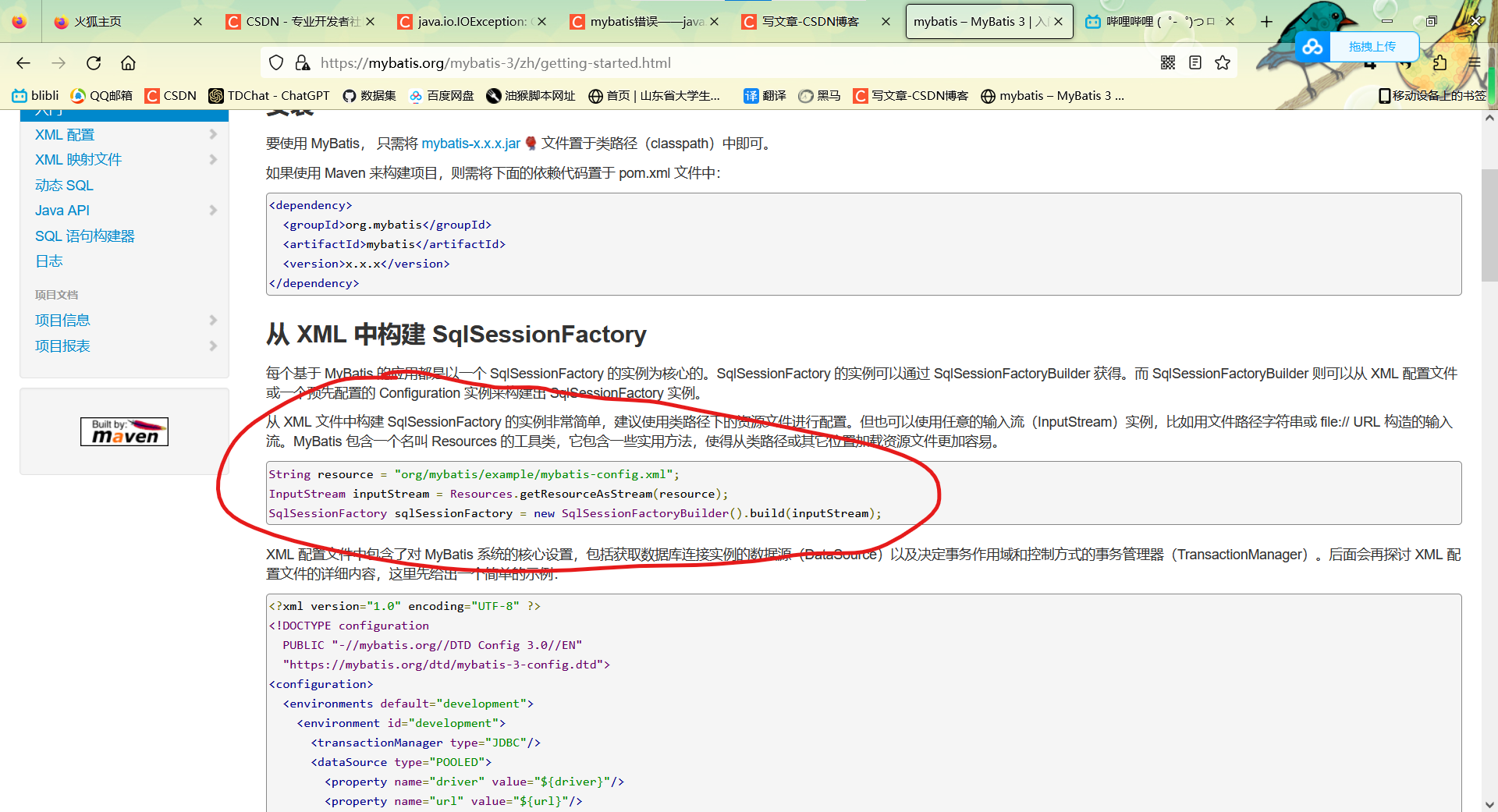Open the TDChat - ChatGPT bookmark
The image size is (1498, 812).
click(x=269, y=96)
